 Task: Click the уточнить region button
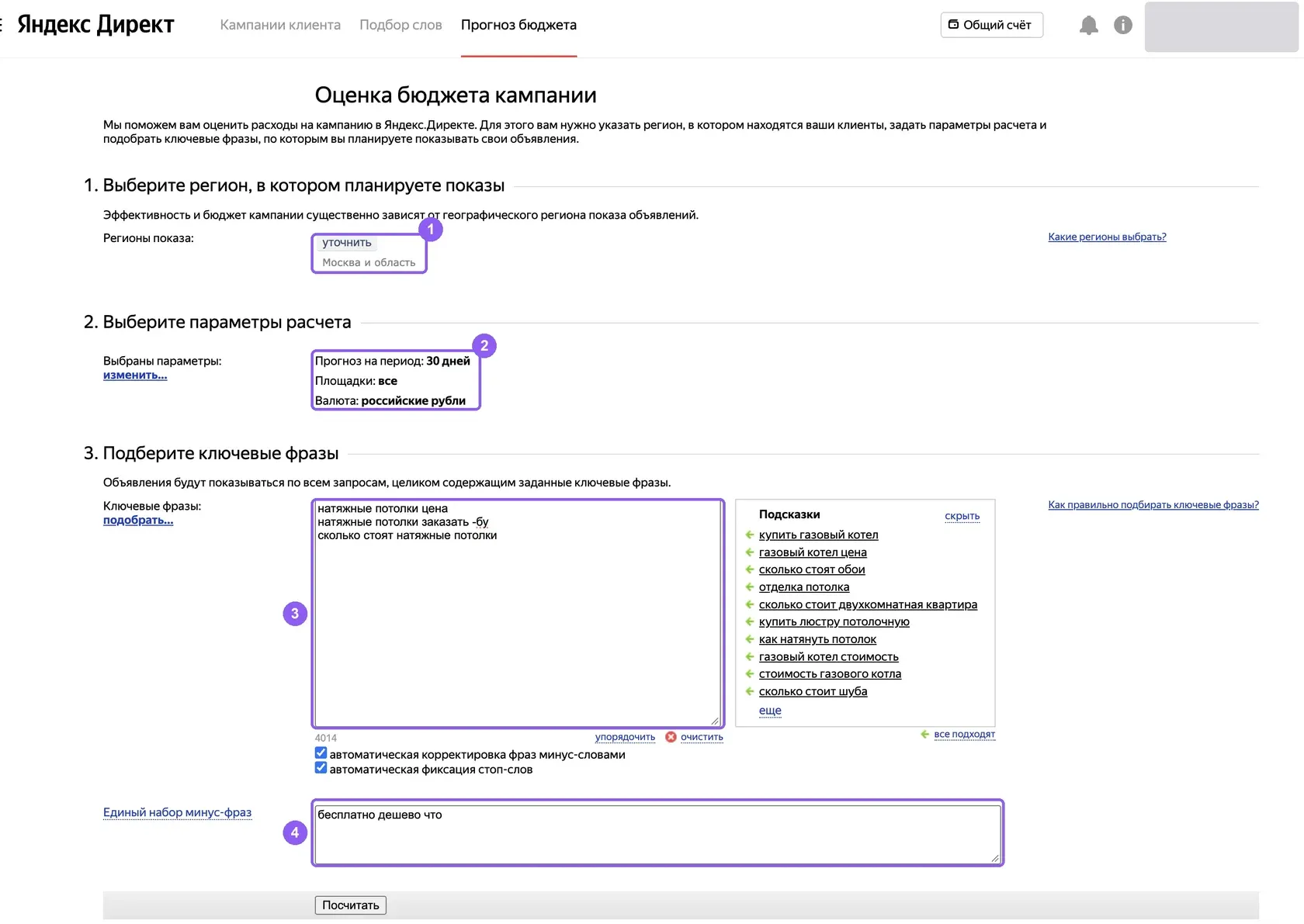coord(347,243)
